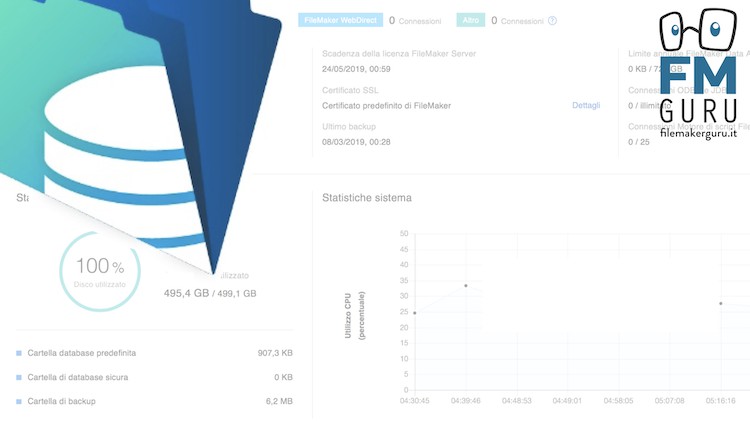This screenshot has width=750, height=422.
Task: Click the Cartella database predefinita legend square
Action: coord(19,353)
